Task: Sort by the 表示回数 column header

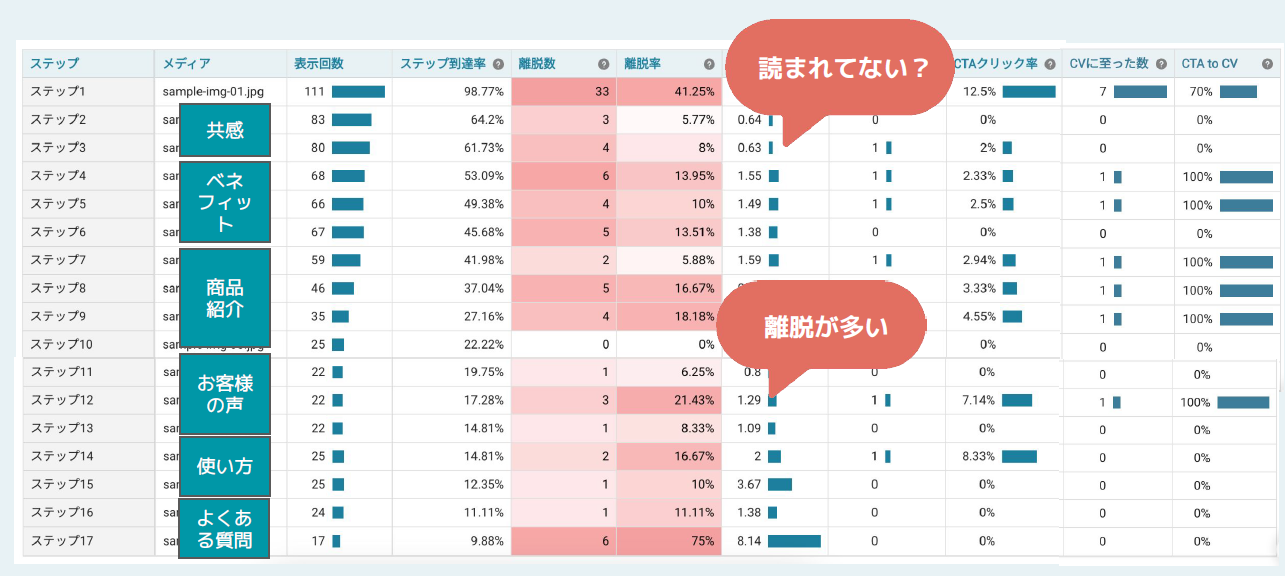Action: coord(319,64)
